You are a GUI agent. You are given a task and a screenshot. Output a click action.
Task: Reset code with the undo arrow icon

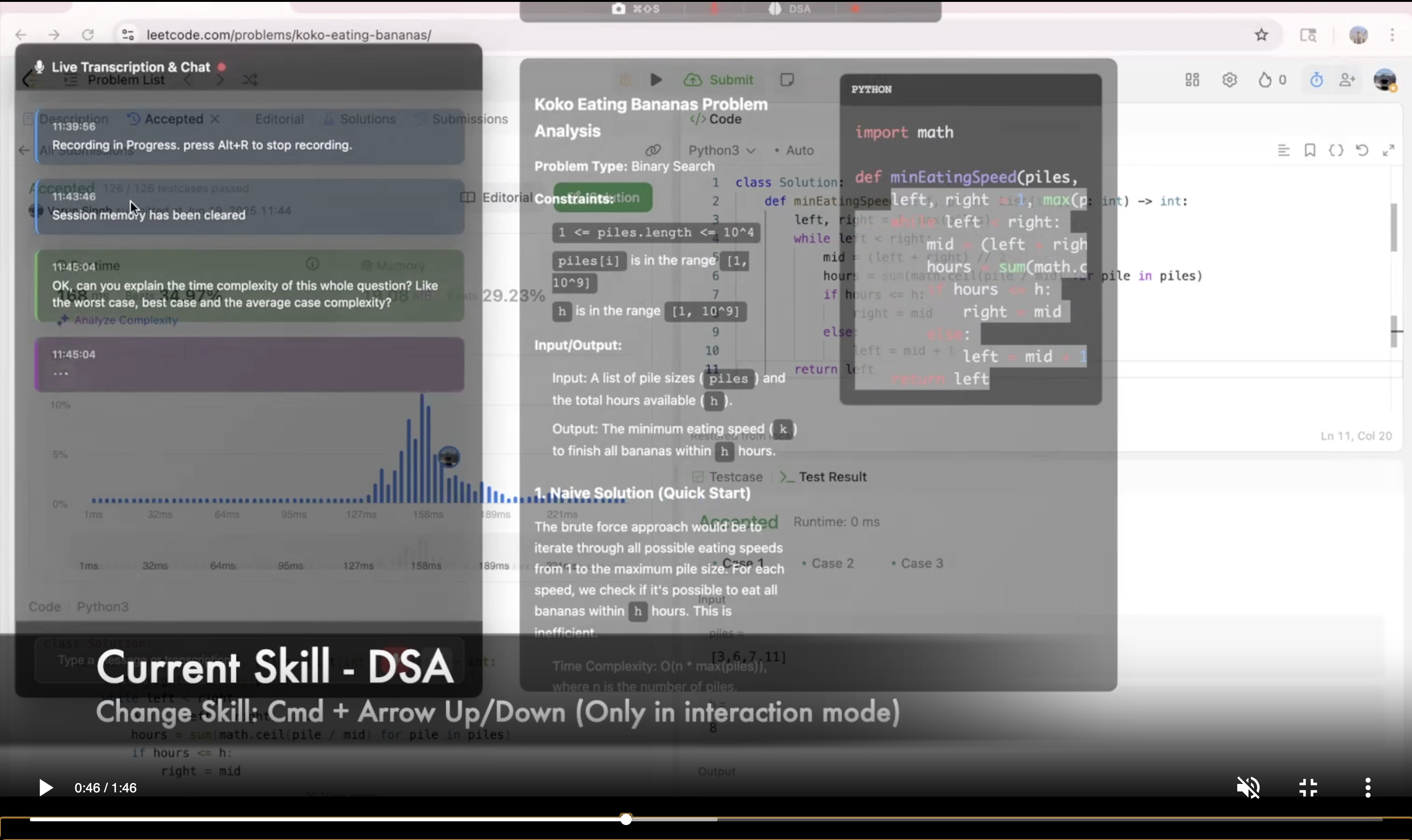[1362, 150]
